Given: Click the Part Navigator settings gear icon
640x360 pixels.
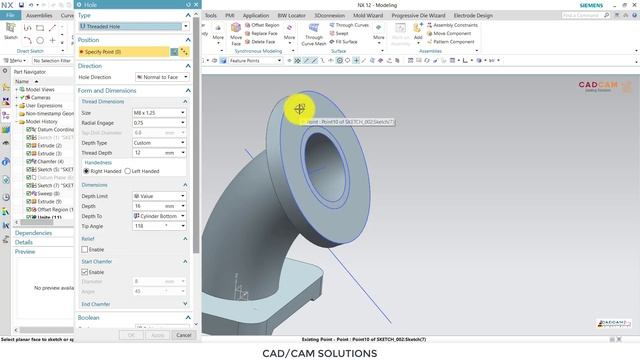Looking at the screenshot, I should pyautogui.click(x=5, y=71).
